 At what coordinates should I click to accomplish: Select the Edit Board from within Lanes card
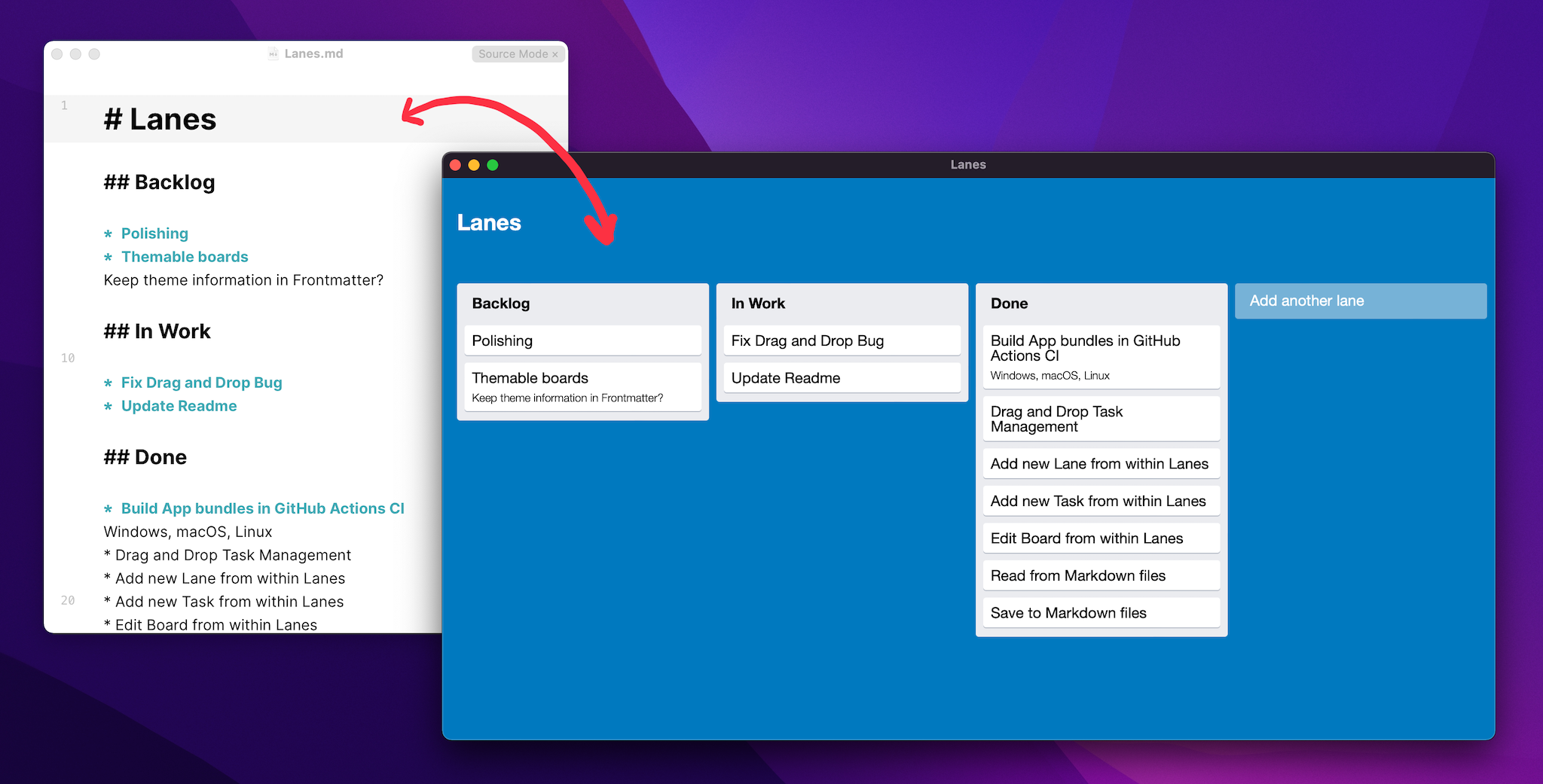1101,538
